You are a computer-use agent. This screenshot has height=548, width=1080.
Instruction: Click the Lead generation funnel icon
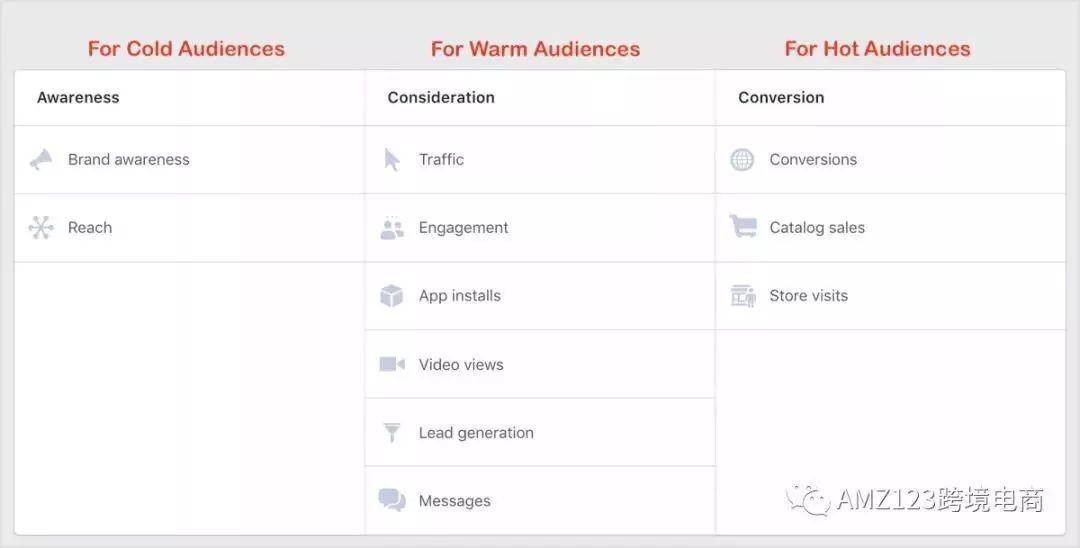click(x=392, y=433)
